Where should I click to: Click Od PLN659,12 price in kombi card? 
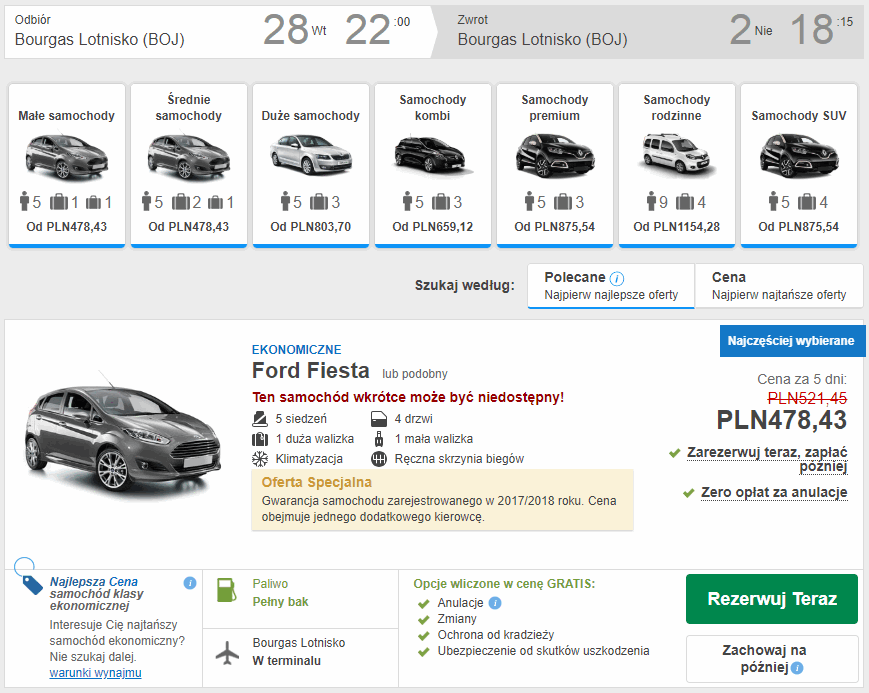(x=433, y=227)
